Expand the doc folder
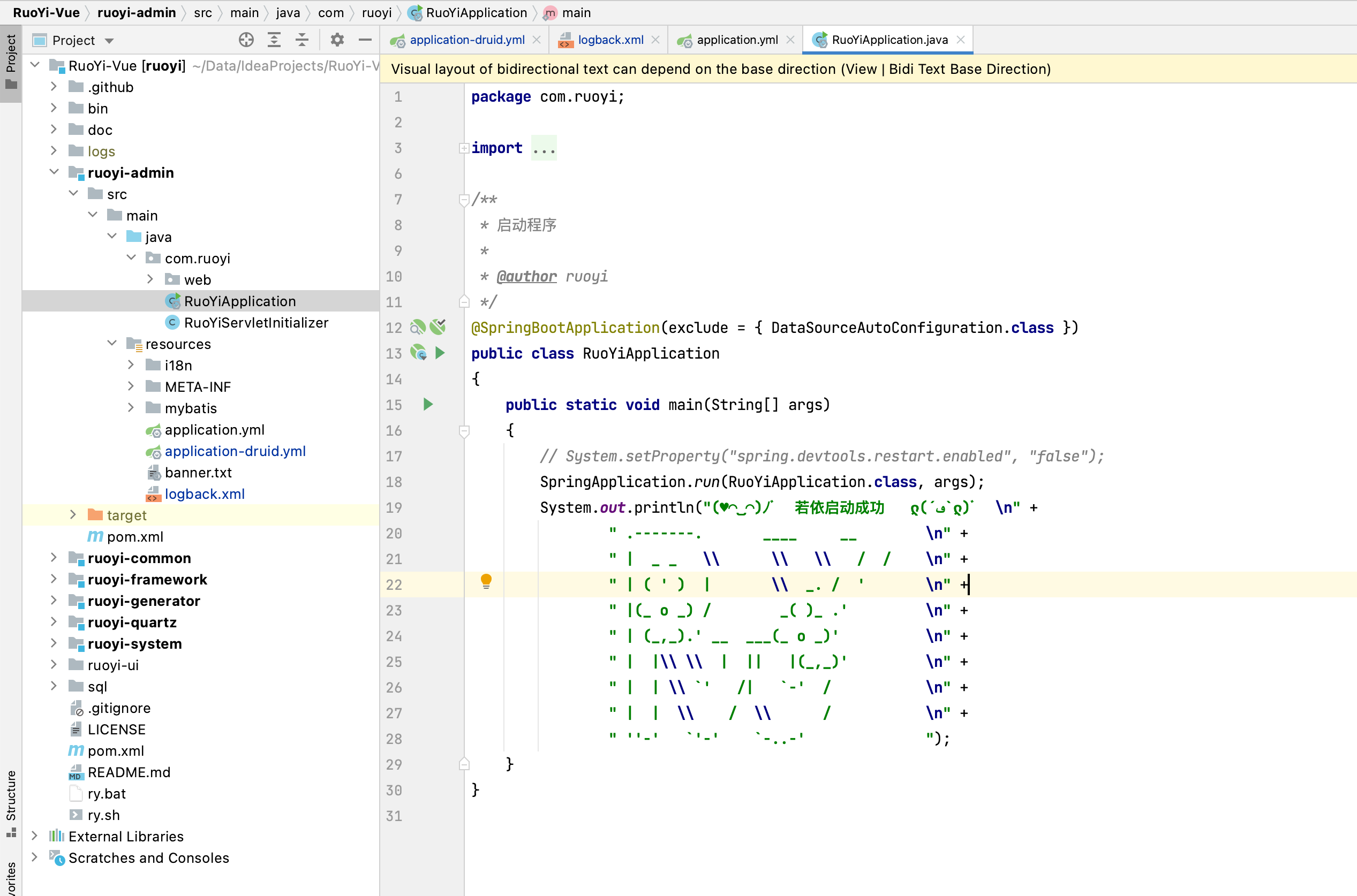 pos(54,130)
